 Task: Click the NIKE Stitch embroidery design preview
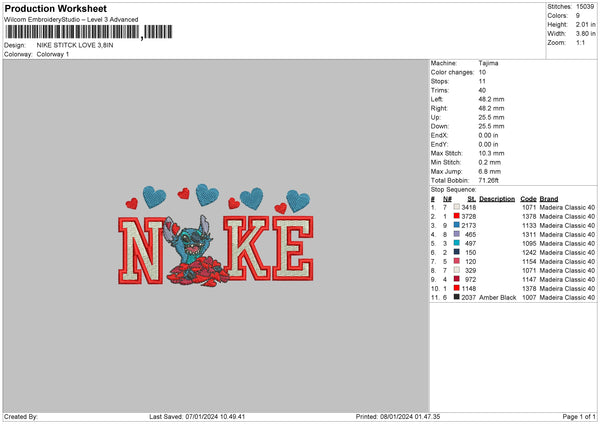click(216, 235)
